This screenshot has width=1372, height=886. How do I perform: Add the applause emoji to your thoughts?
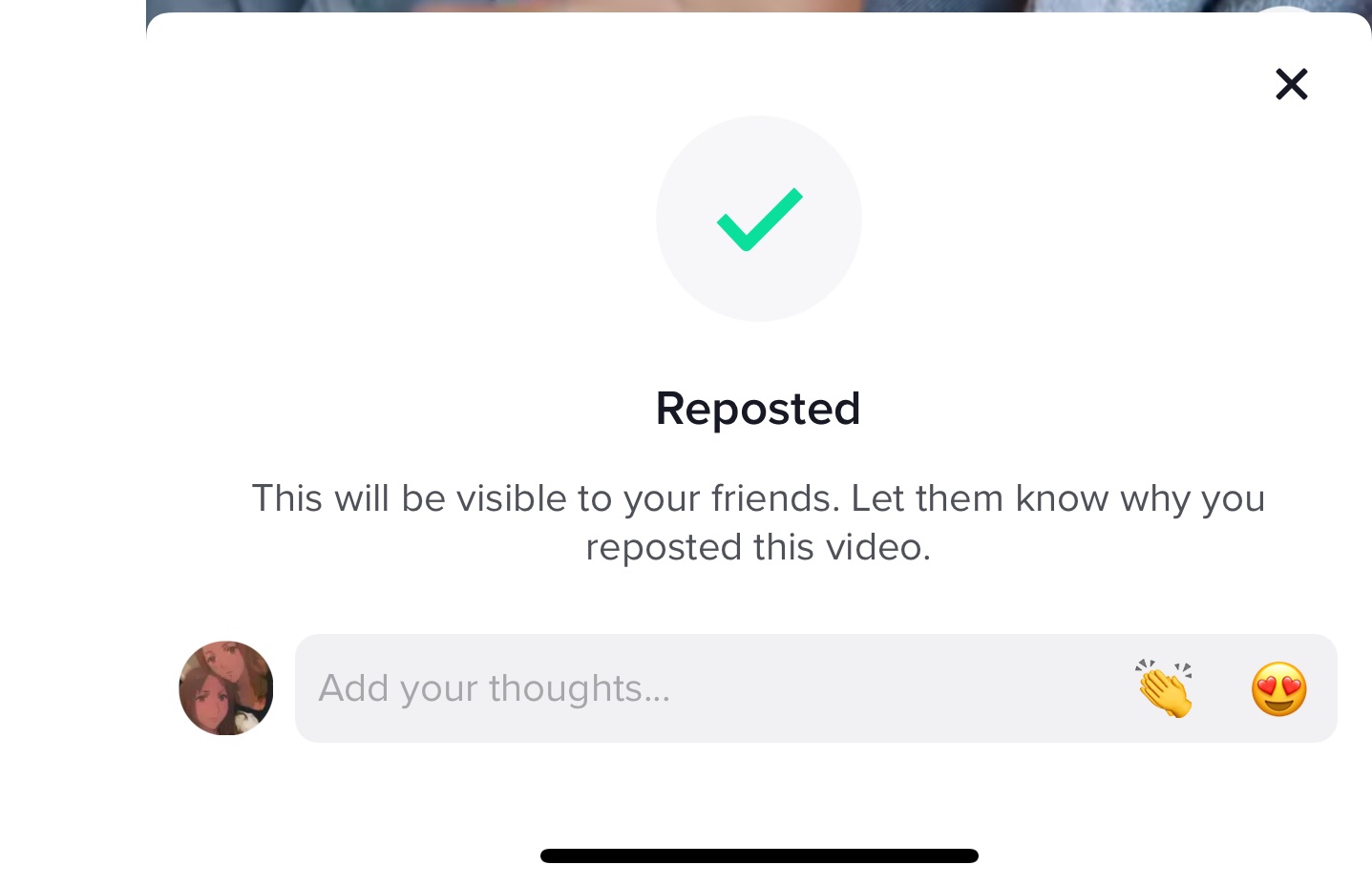(1164, 688)
